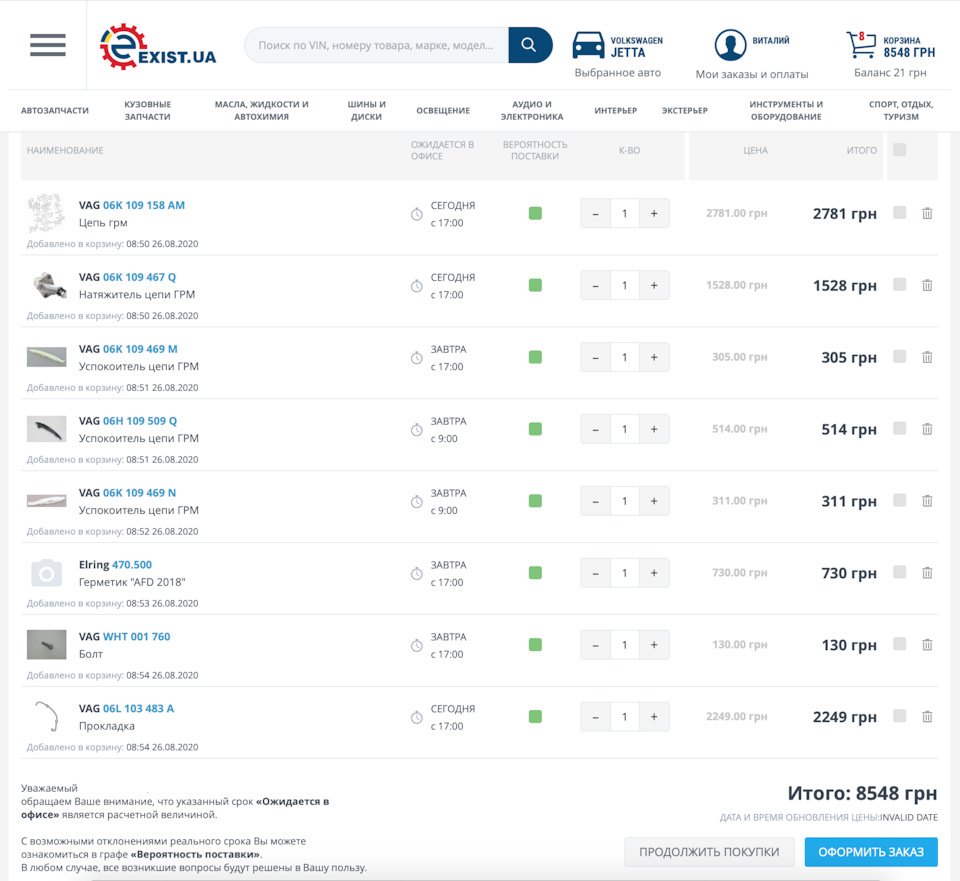This screenshot has height=881, width=960.
Task: Check the 06K 109 467 Q row checkbox
Action: [899, 284]
